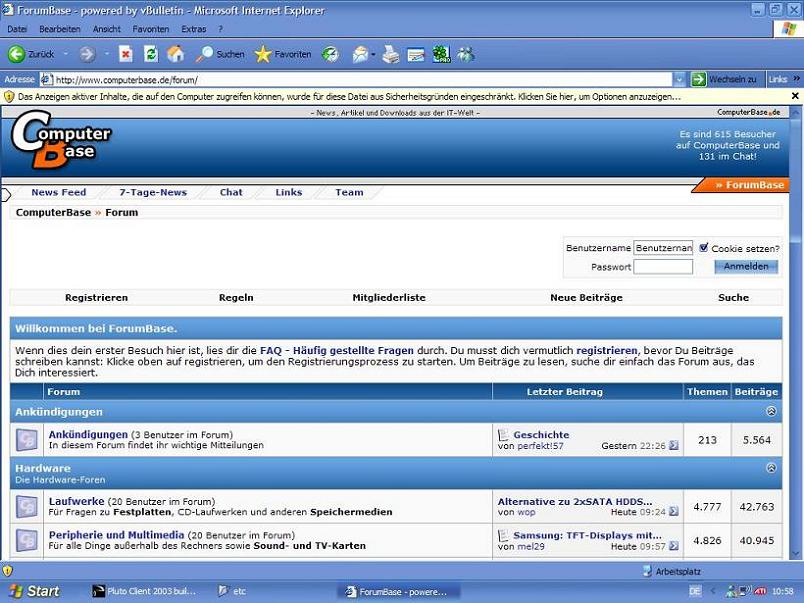Screen dimensions: 804x603
Task: Open the Registrieren link
Action: point(96,297)
